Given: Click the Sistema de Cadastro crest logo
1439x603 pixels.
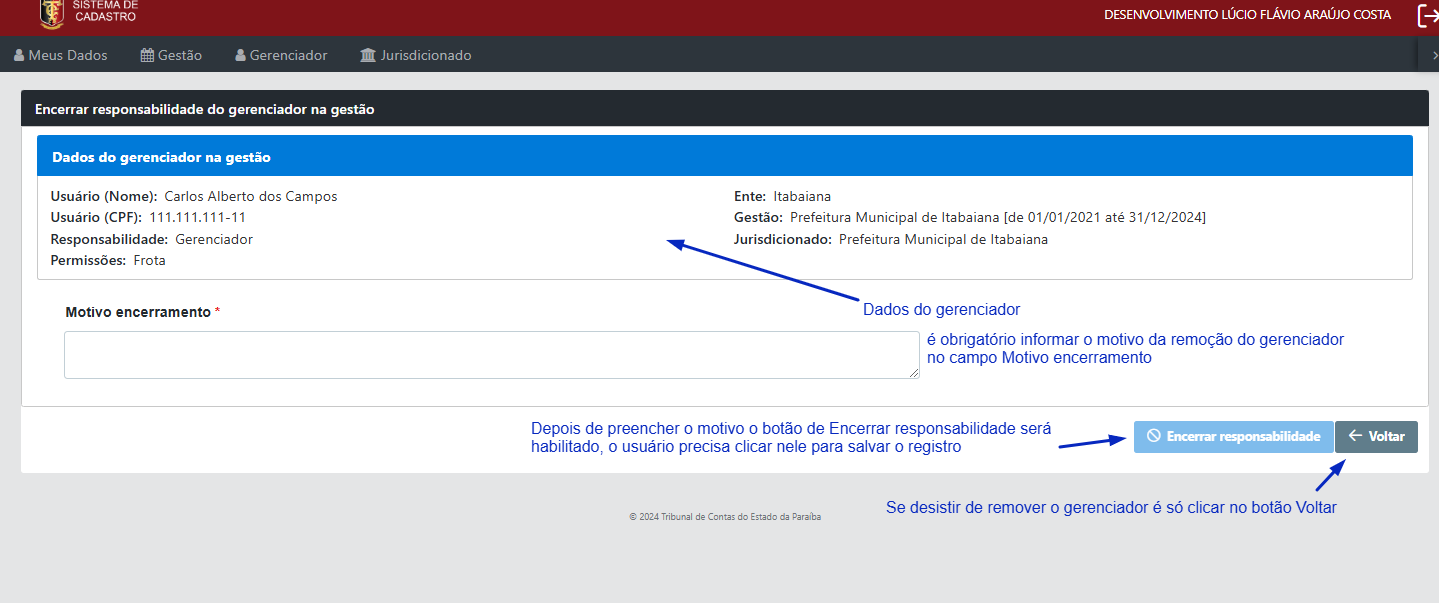Looking at the screenshot, I should 52,13.
